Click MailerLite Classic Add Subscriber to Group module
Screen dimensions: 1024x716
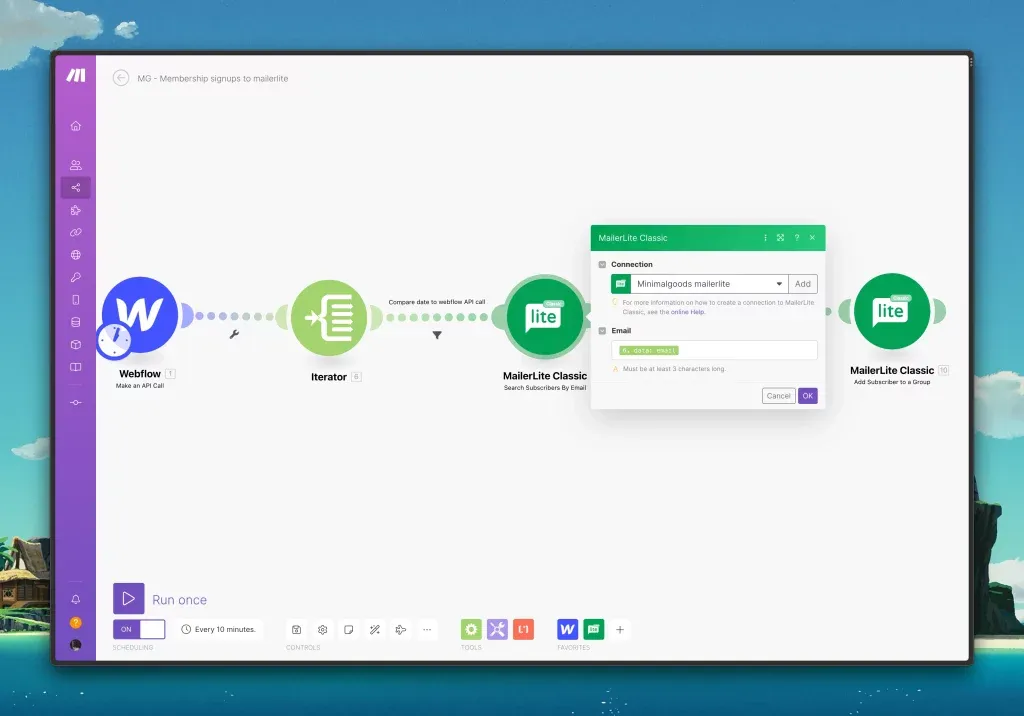tap(891, 311)
